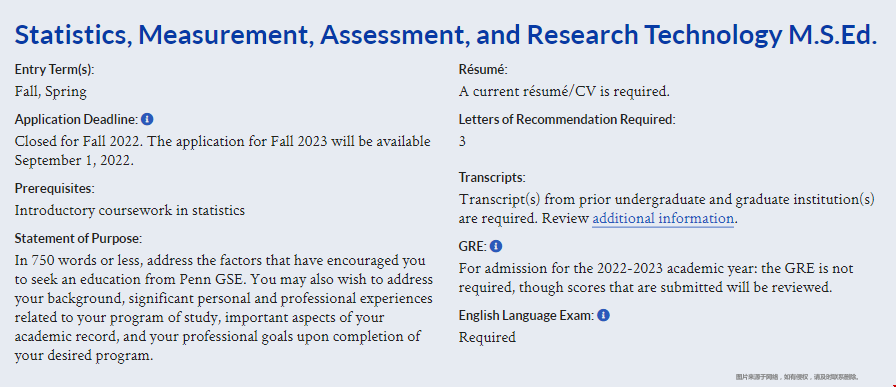The height and width of the screenshot is (387, 896).
Task: Click the 750 words statement paragraph
Action: point(223,308)
